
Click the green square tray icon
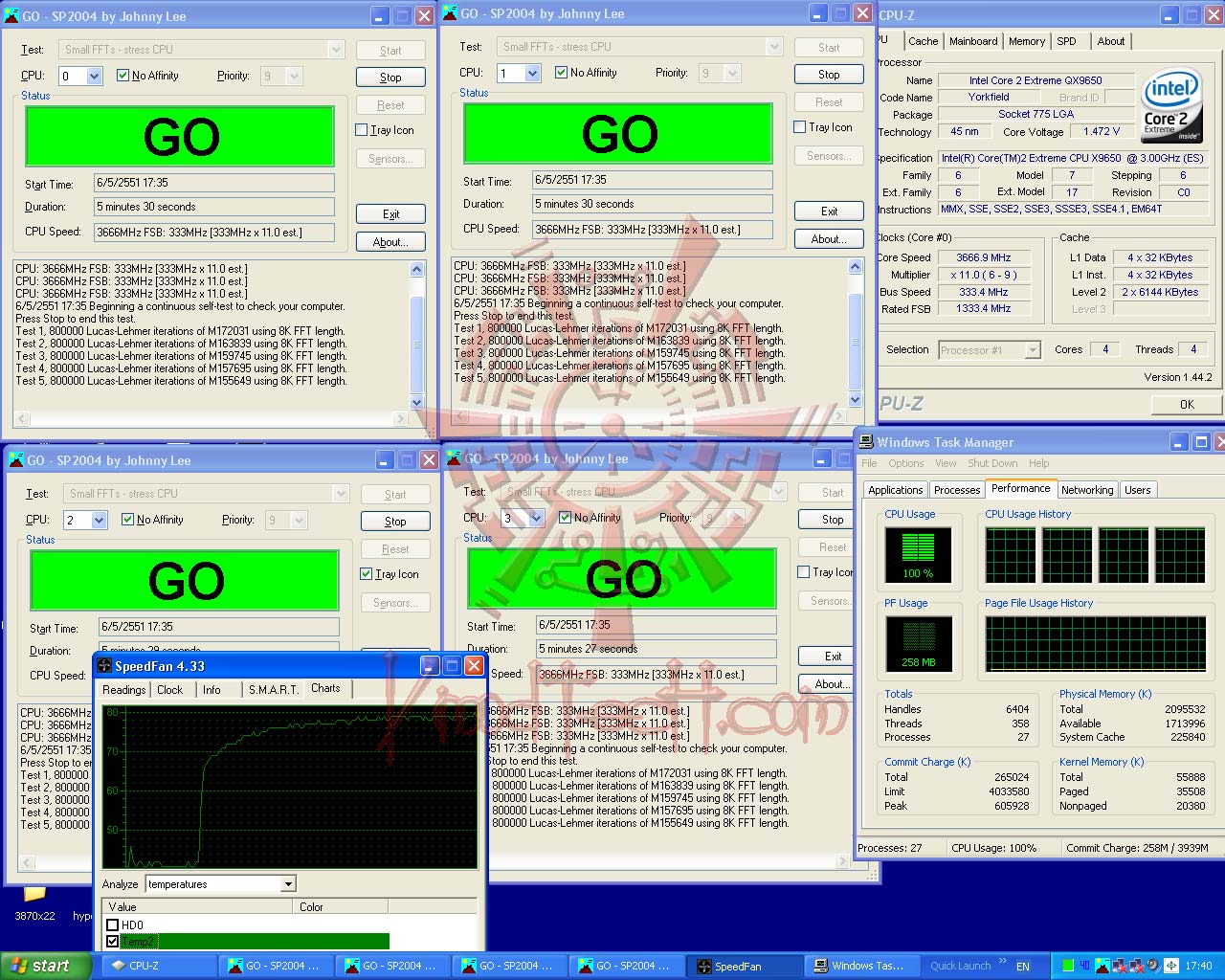[1068, 966]
